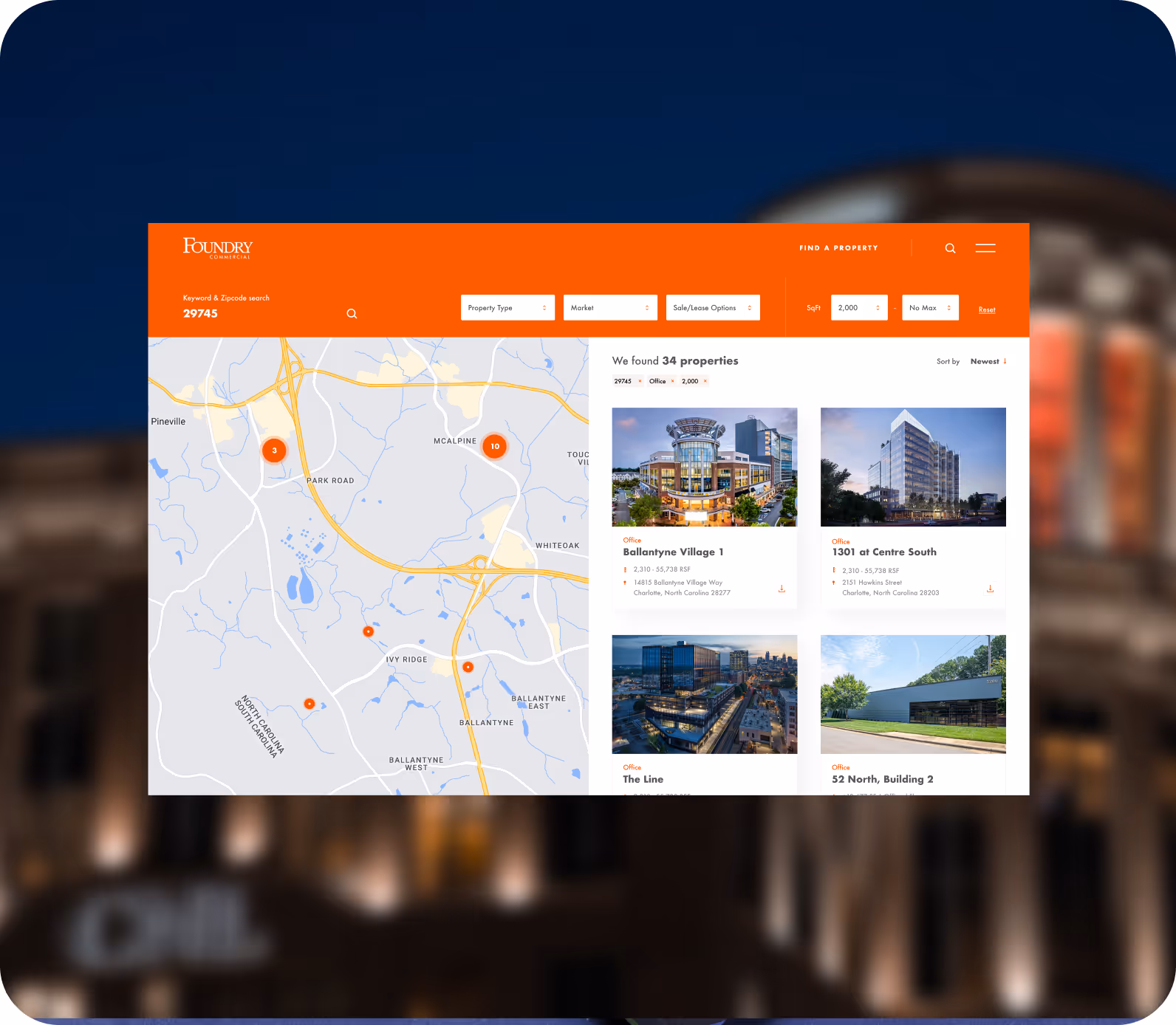1176x1025 pixels.
Task: Open the 1301 at Centre South title link
Action: pyautogui.click(x=884, y=552)
